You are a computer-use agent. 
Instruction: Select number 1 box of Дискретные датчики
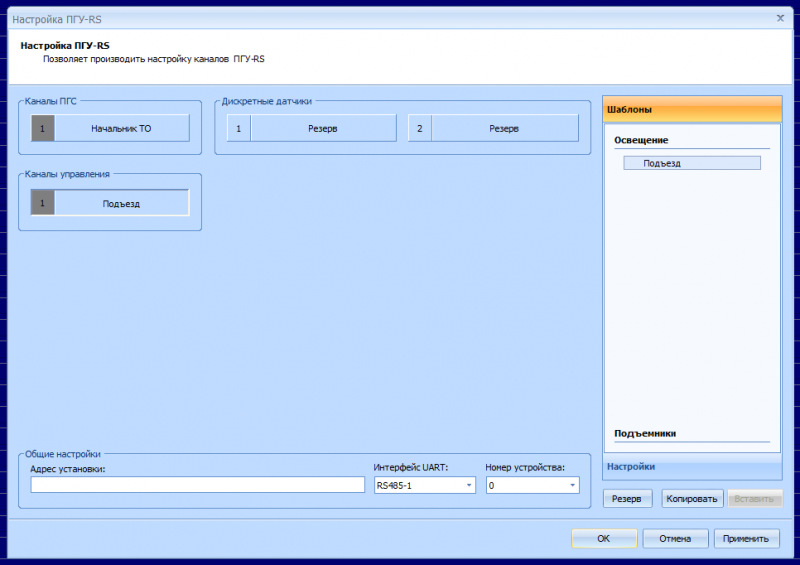pos(238,129)
